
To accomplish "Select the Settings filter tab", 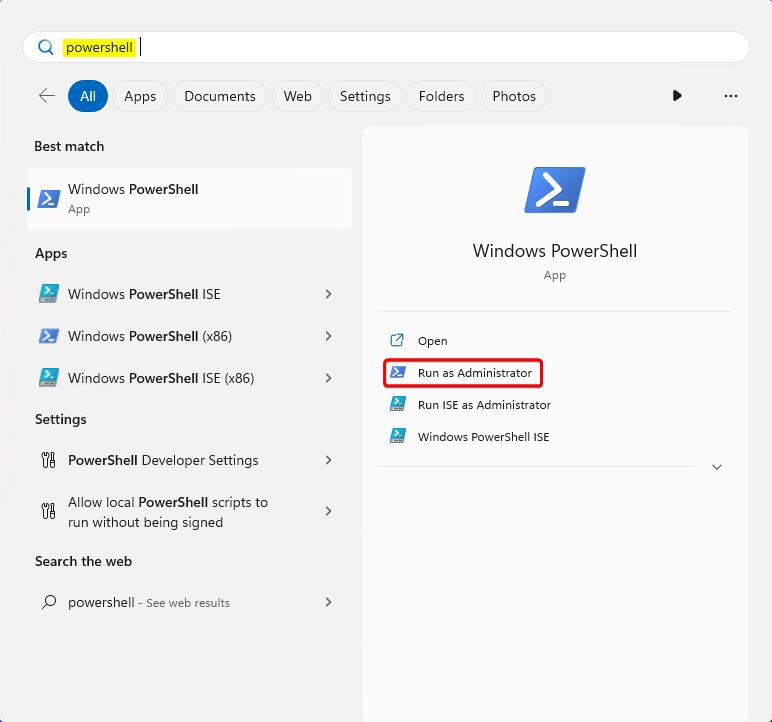I will click(x=365, y=96).
